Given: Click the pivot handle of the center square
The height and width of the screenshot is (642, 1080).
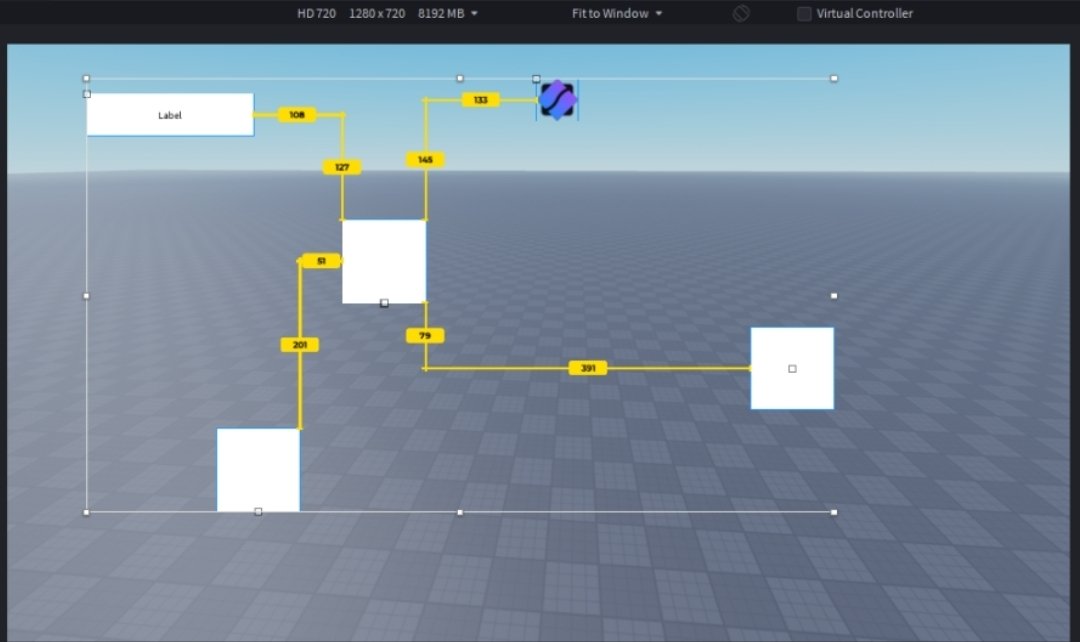Looking at the screenshot, I should click(384, 301).
